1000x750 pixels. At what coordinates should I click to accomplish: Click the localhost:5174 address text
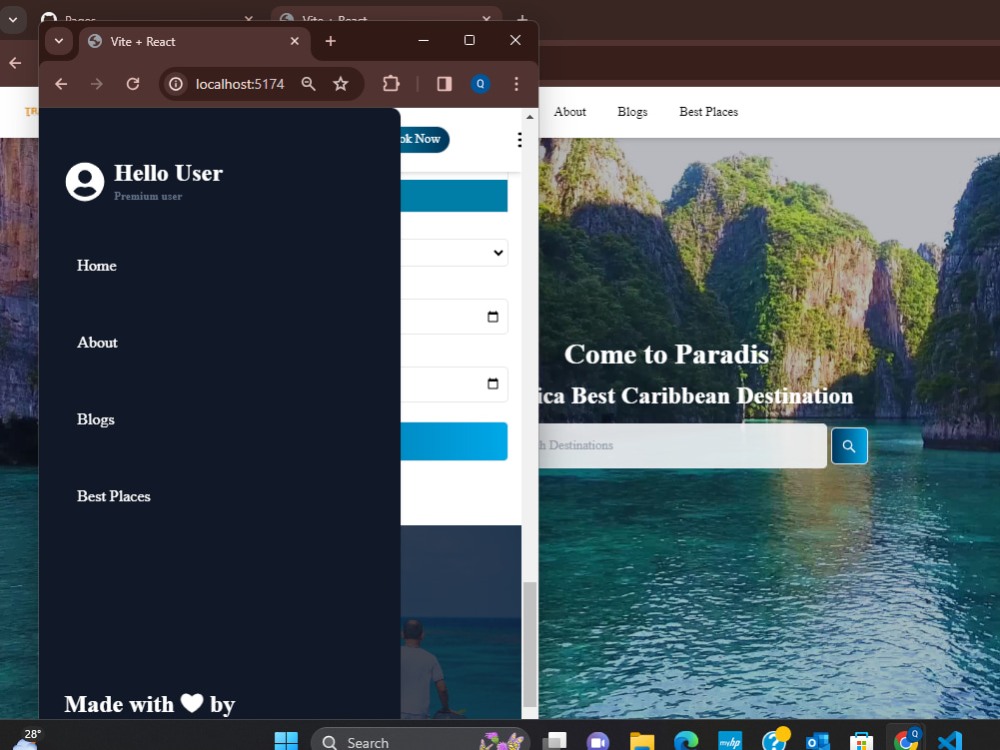click(240, 84)
